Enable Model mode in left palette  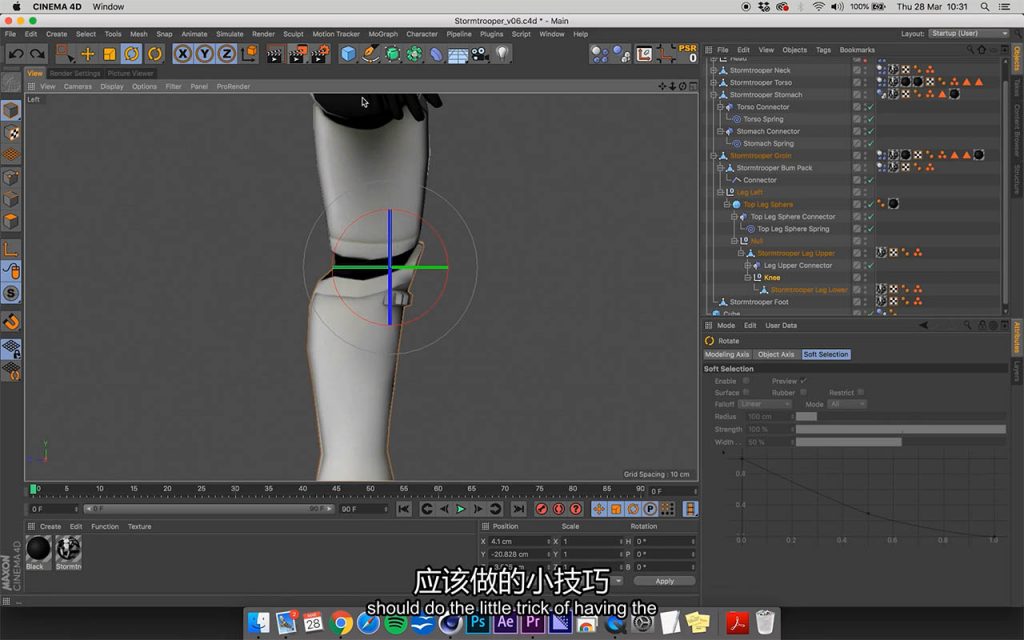click(11, 110)
